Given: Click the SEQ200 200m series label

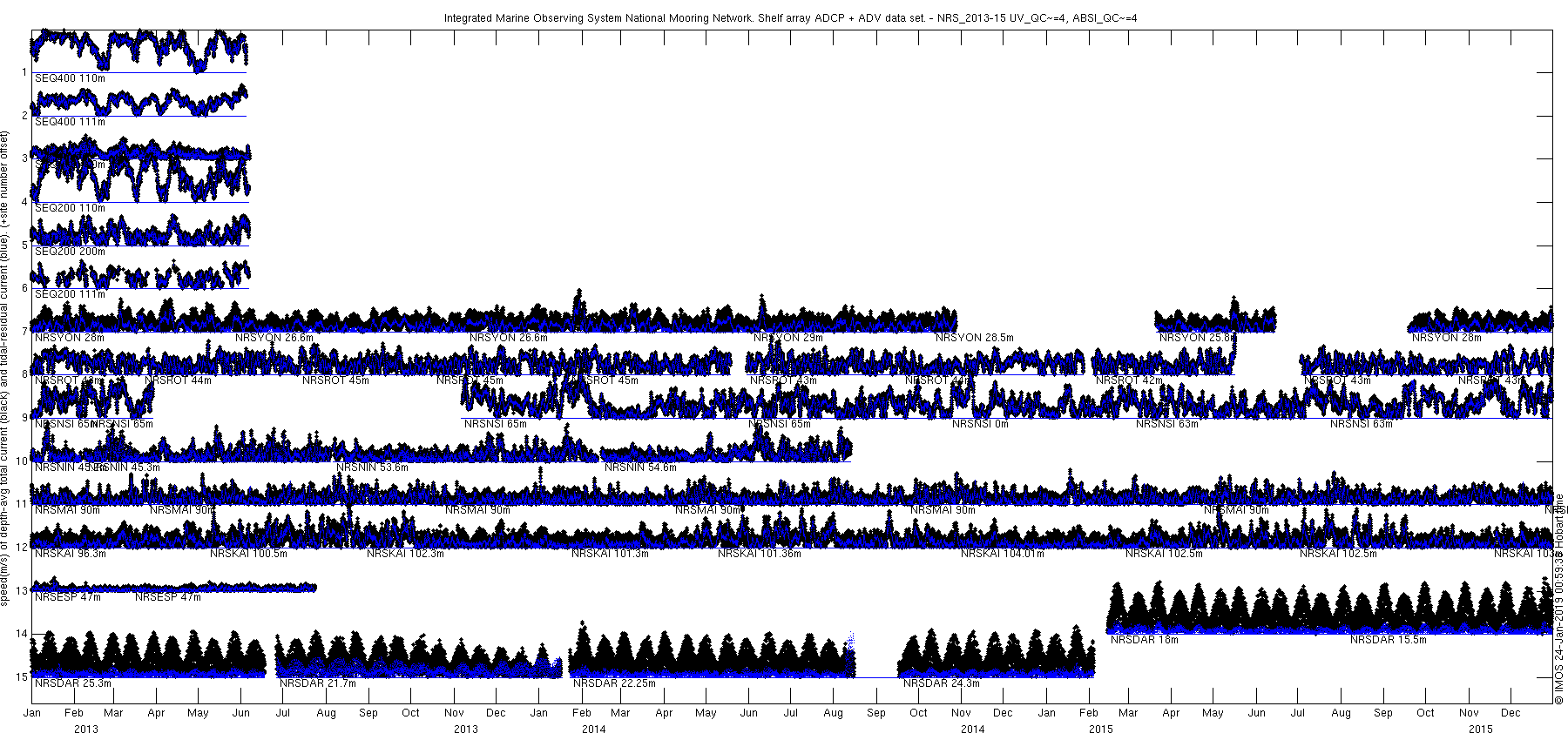Looking at the screenshot, I should pos(70,252).
